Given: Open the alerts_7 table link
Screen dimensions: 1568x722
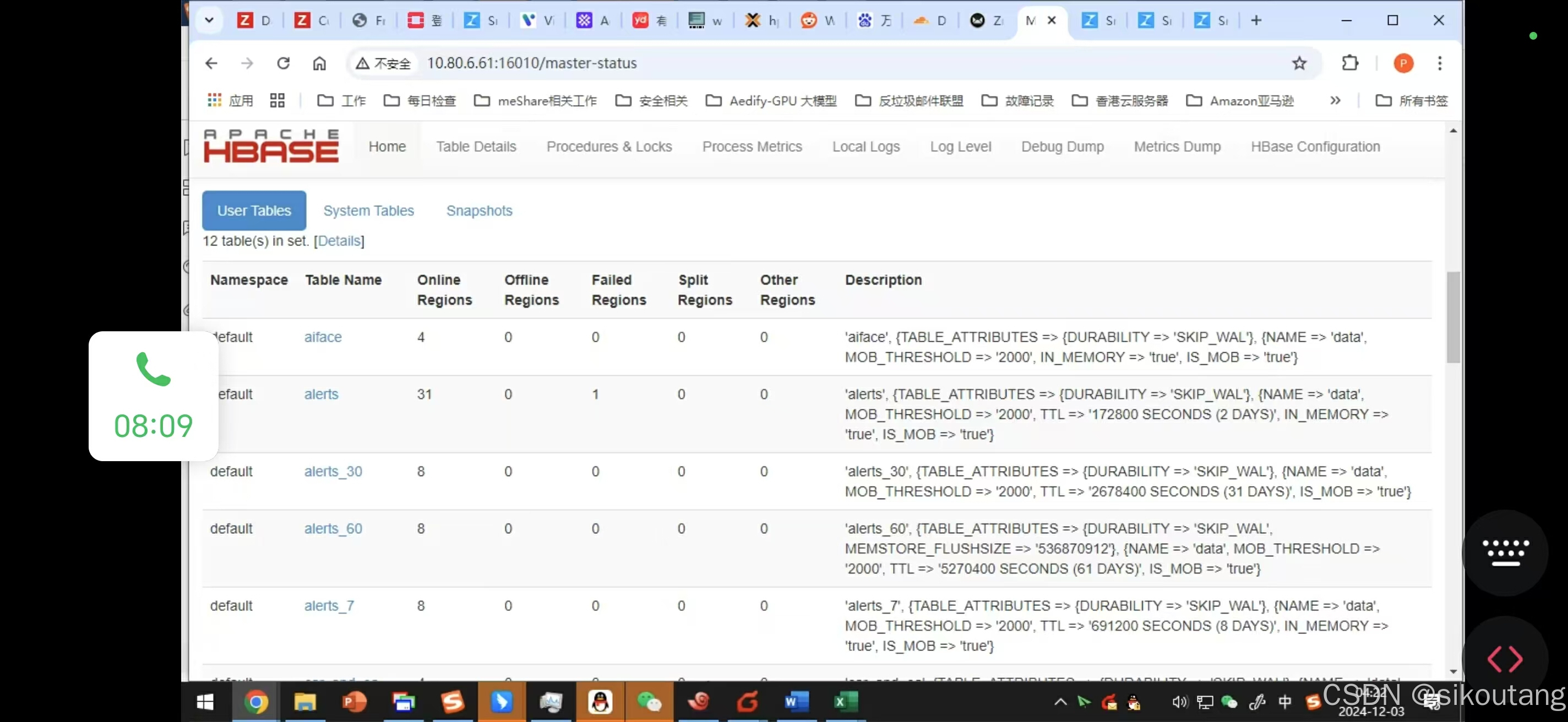Looking at the screenshot, I should tap(329, 606).
